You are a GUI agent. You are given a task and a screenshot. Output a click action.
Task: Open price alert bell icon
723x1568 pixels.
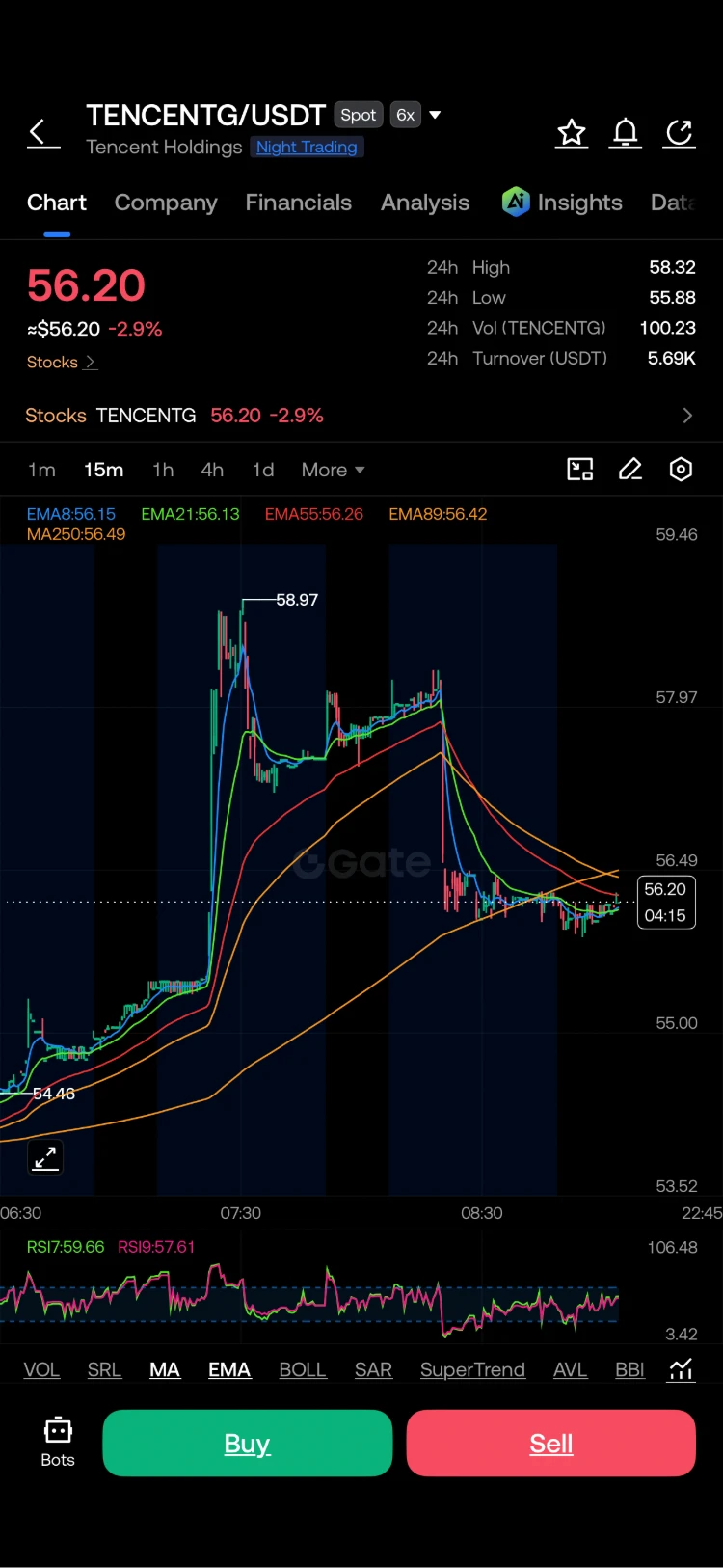pos(626,133)
